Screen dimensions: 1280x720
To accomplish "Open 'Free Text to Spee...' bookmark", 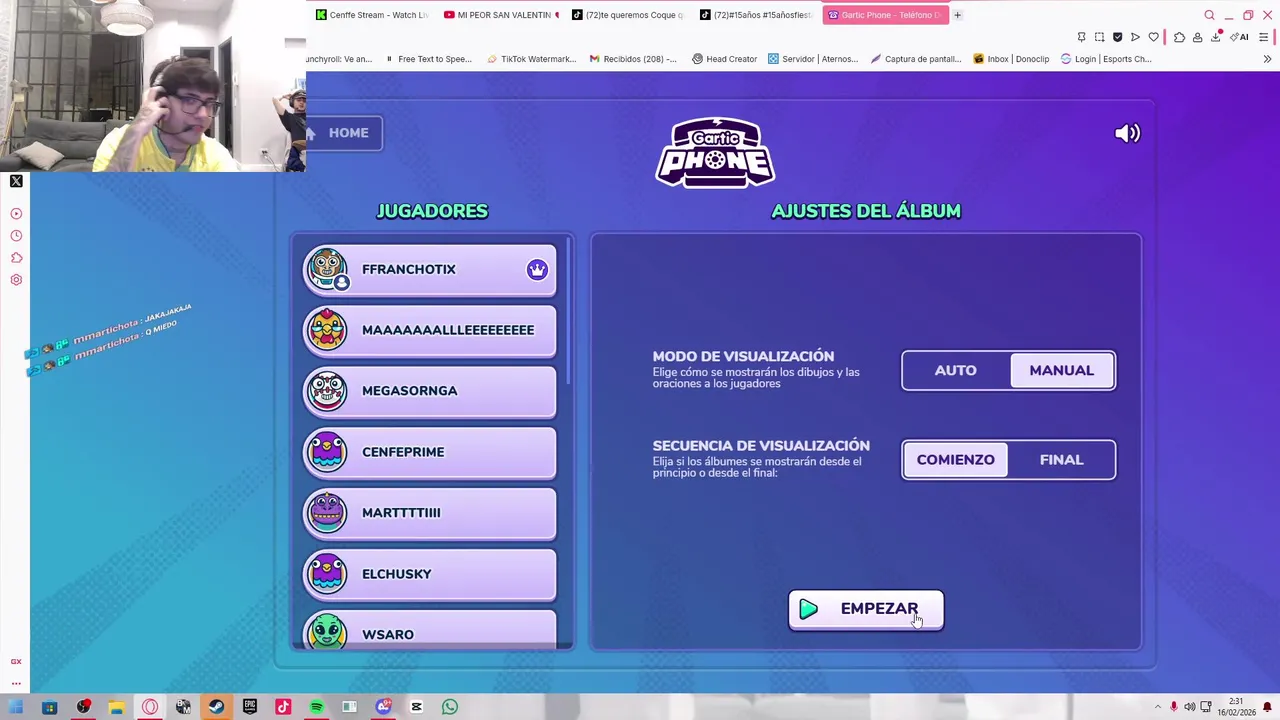I will pyautogui.click(x=427, y=59).
